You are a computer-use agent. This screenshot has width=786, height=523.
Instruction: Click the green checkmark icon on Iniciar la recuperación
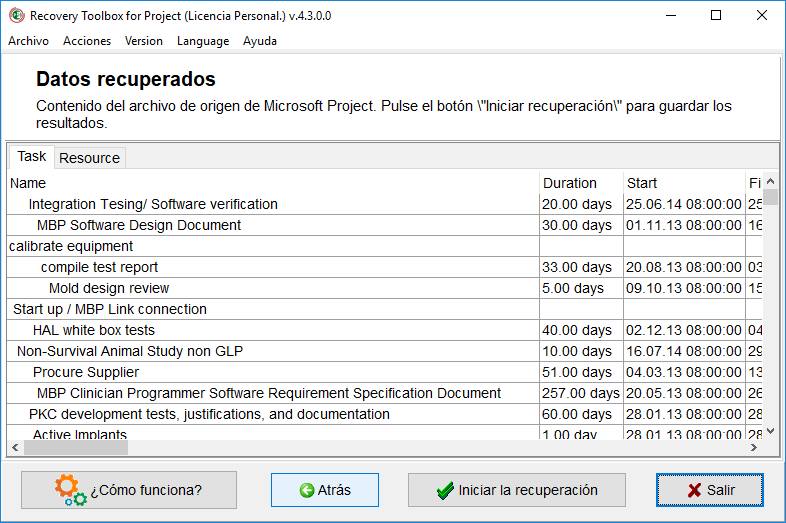[x=445, y=490]
